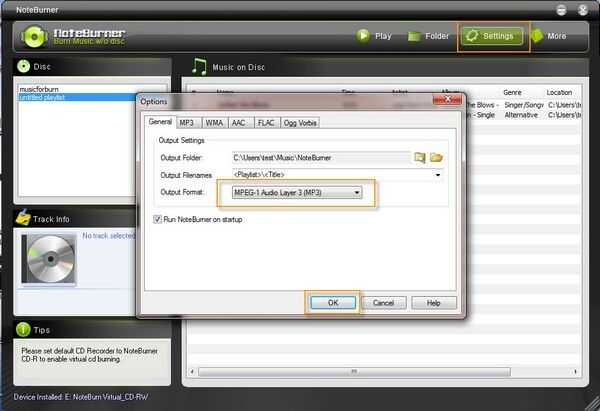The width and height of the screenshot is (600, 411).
Task: Open output folder yellow folder icon
Action: (x=436, y=157)
